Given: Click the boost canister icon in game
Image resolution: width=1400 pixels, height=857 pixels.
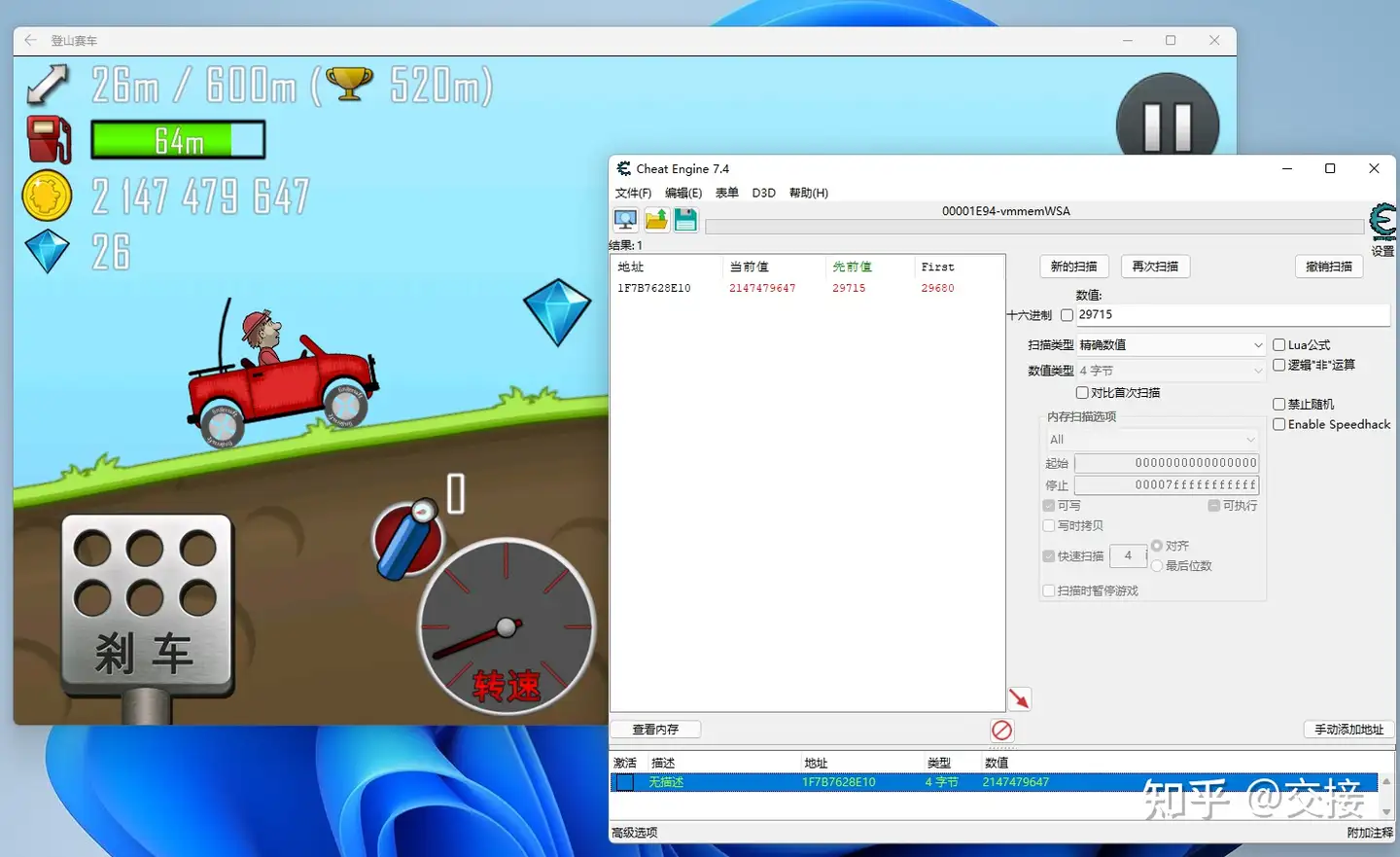Looking at the screenshot, I should (409, 538).
